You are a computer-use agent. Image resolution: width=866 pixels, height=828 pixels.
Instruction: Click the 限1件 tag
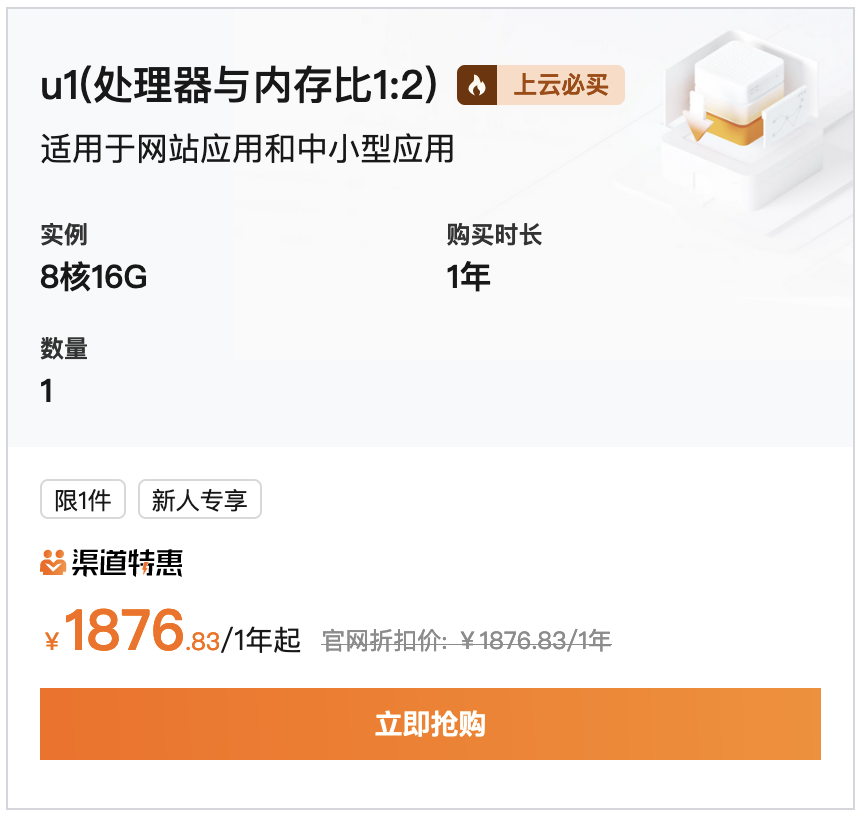click(x=83, y=500)
